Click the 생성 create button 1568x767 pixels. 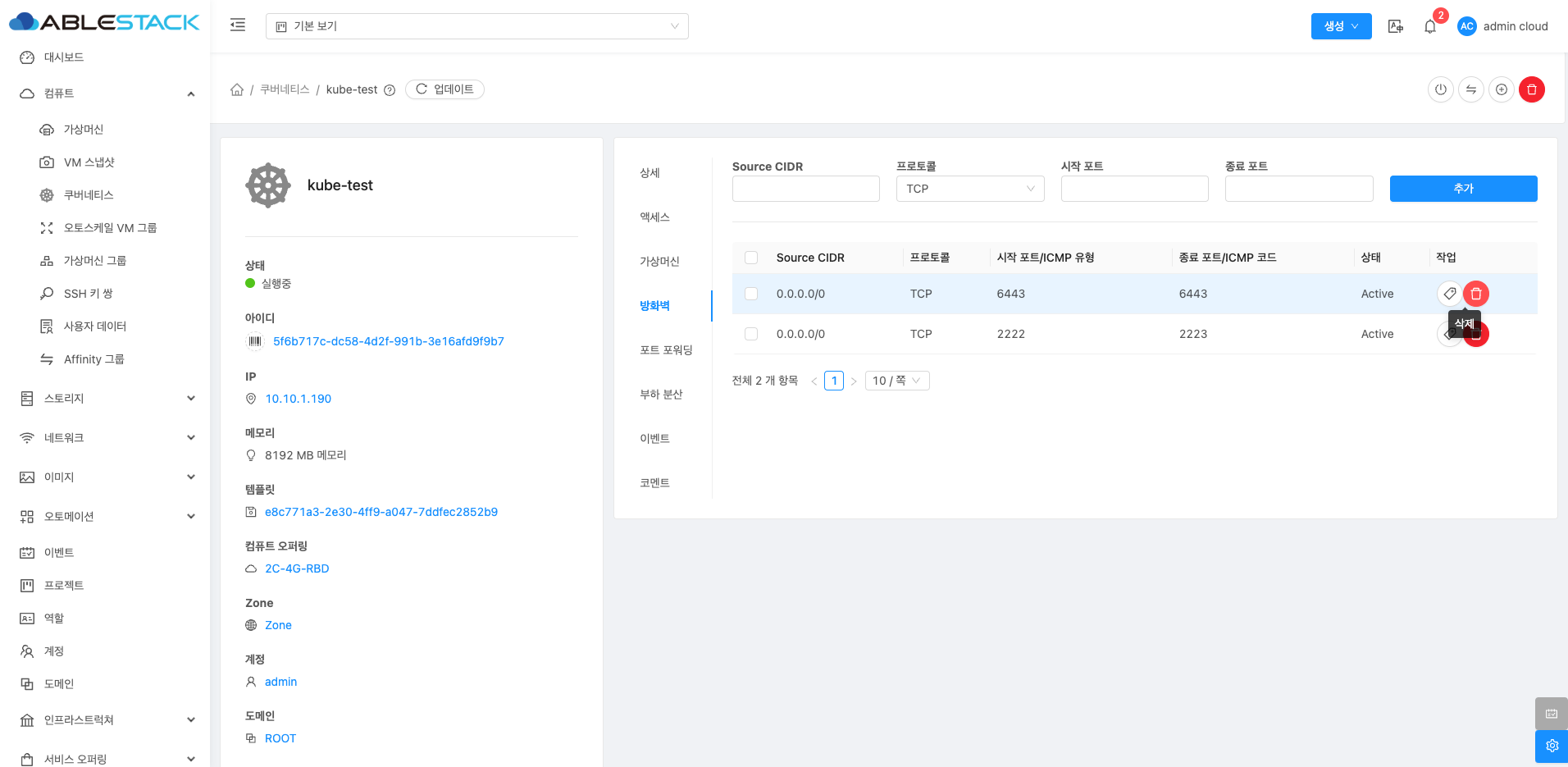(x=1341, y=26)
